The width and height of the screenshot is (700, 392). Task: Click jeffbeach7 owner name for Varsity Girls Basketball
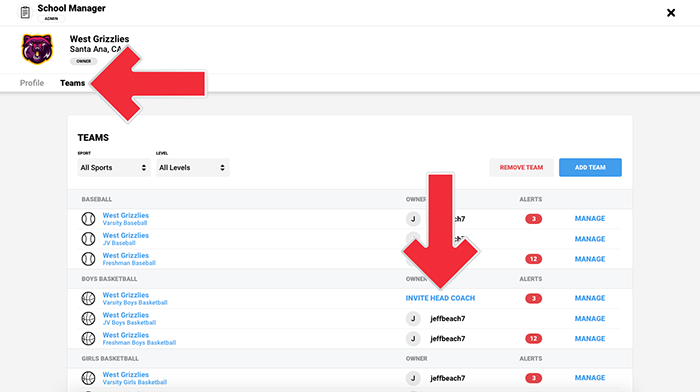click(447, 379)
